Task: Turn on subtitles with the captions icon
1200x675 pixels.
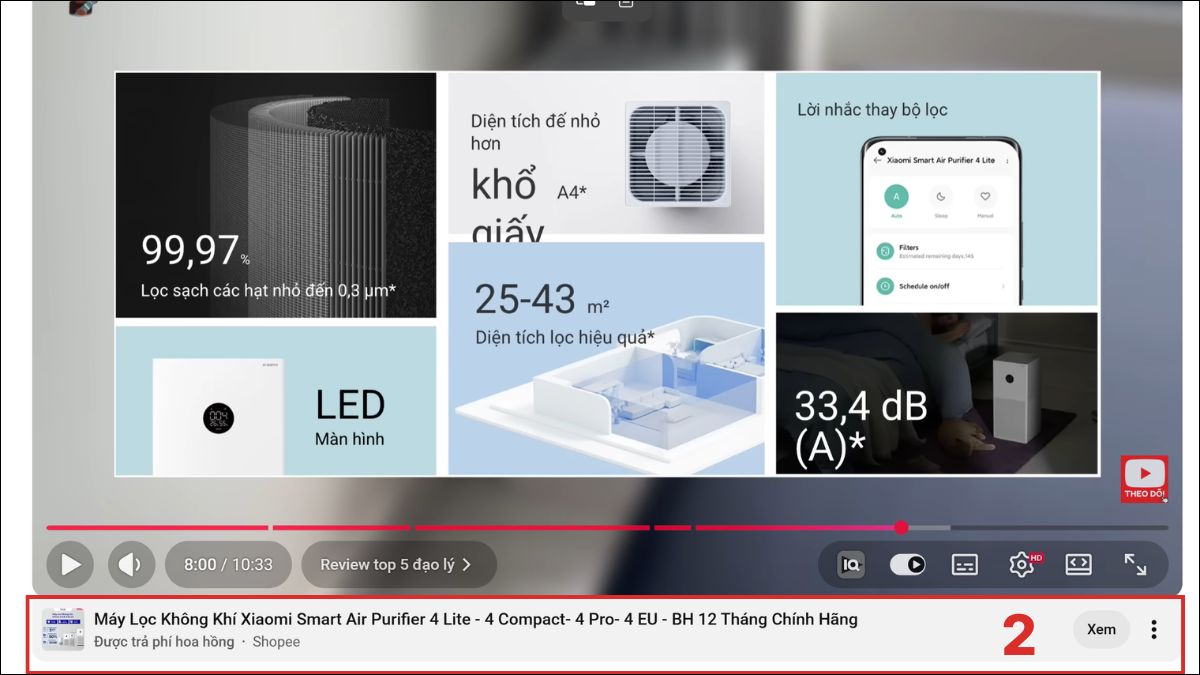Action: (x=965, y=565)
